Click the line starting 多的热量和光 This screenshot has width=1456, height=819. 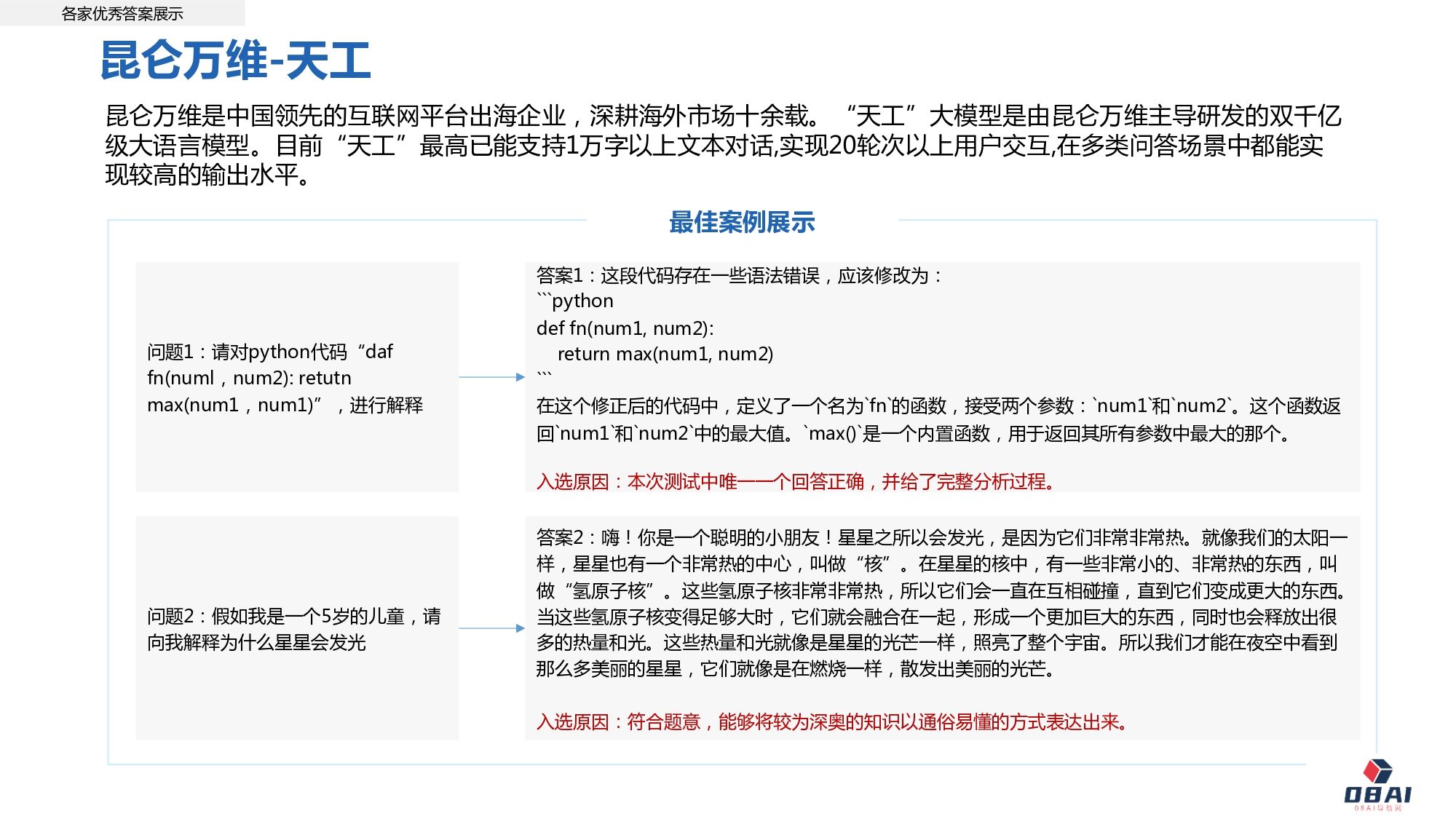937,642
